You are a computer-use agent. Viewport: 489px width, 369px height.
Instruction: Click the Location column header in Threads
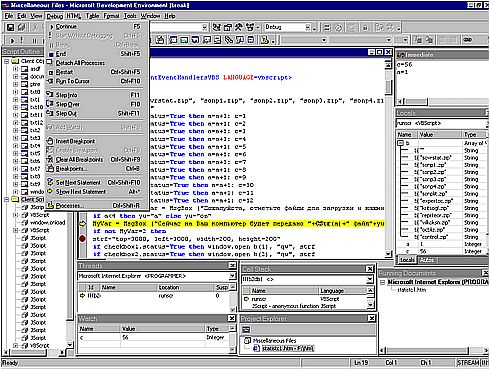(185, 287)
